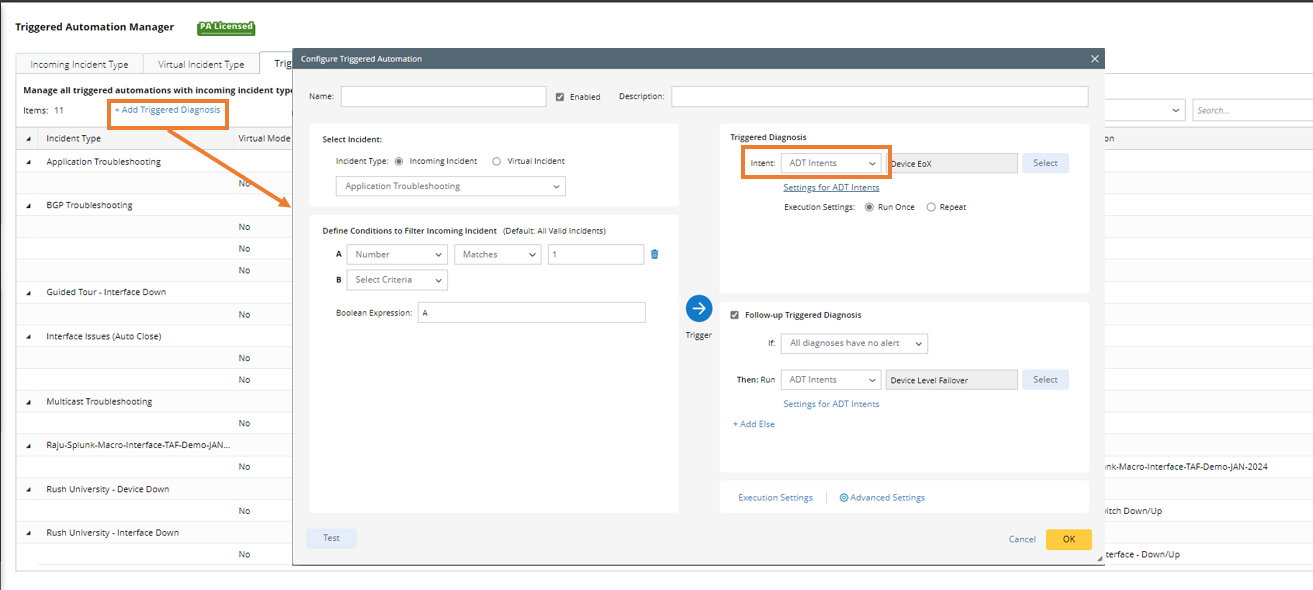
Task: Open the Intent ADT Intents dropdown
Action: pyautogui.click(x=831, y=163)
